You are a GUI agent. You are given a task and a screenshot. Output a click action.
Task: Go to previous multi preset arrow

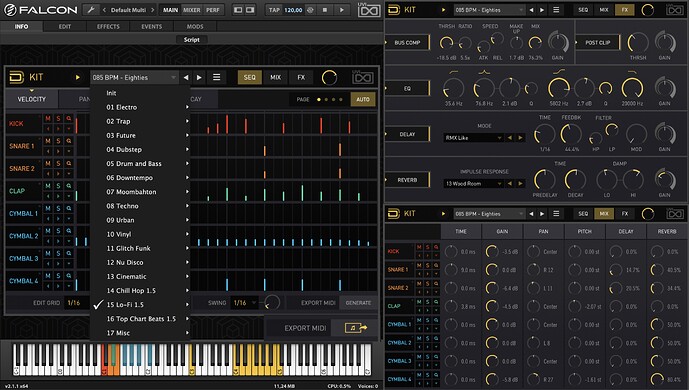(x=104, y=10)
